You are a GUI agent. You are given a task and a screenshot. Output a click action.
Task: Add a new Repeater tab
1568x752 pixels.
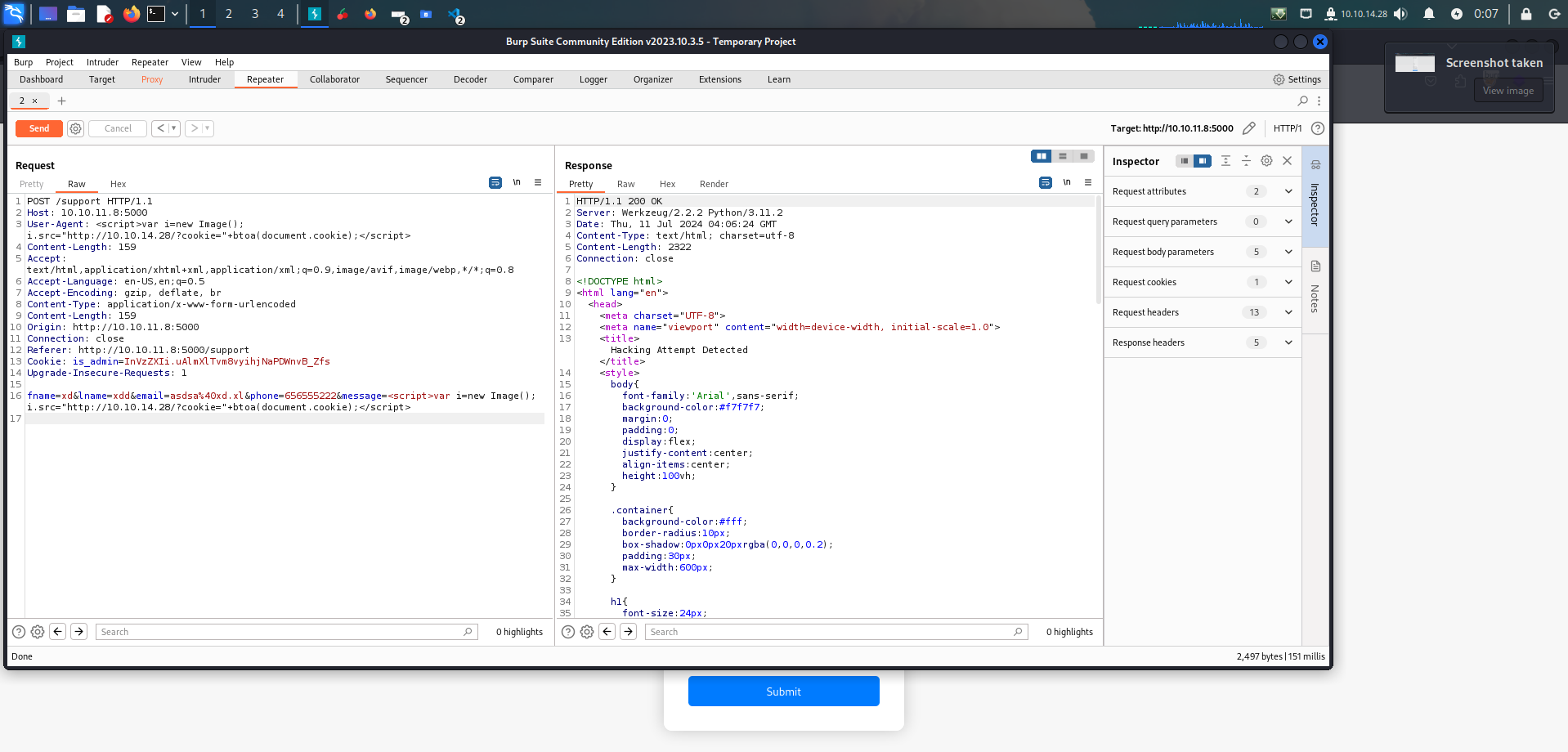pyautogui.click(x=61, y=101)
